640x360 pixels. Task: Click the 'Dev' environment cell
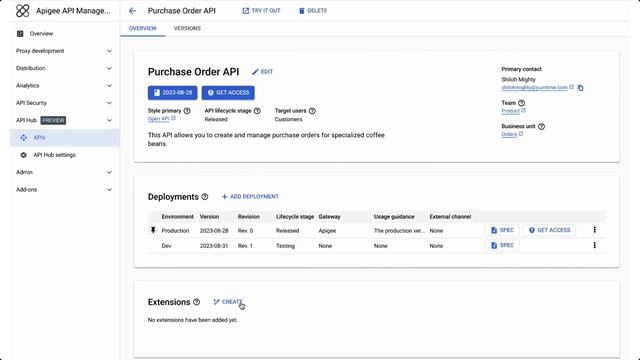[x=166, y=246]
